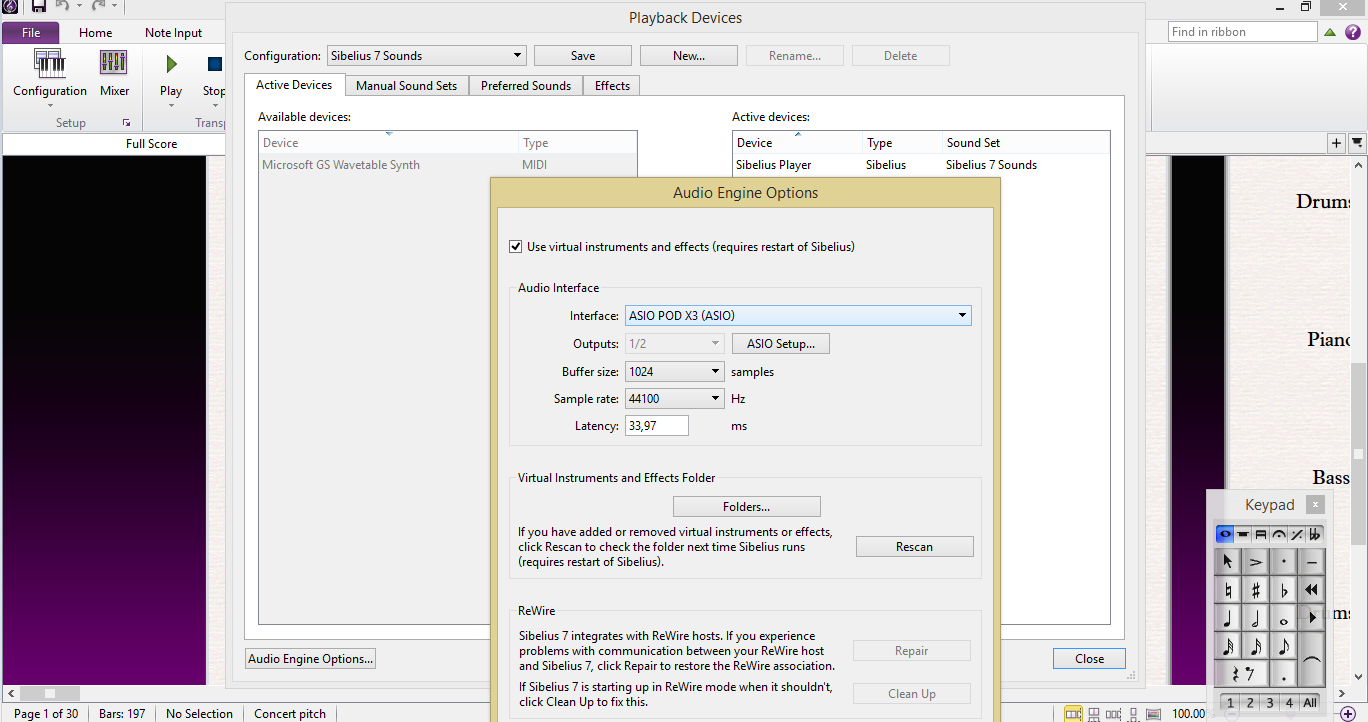Close the Playback Devices dialog
Viewport: 1368px width, 722px height.
[x=1089, y=659]
